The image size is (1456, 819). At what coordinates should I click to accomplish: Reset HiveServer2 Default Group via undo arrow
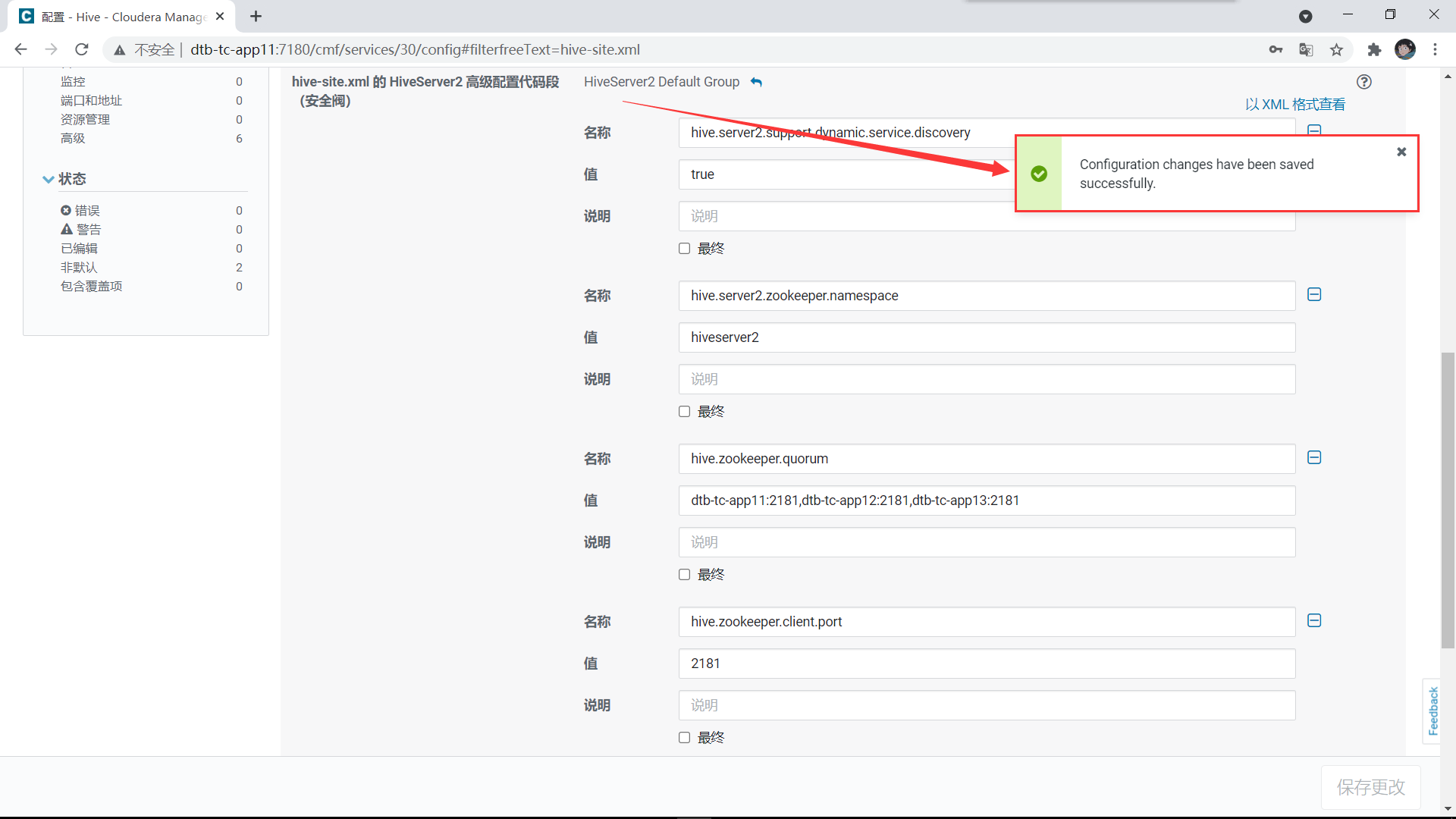(756, 82)
